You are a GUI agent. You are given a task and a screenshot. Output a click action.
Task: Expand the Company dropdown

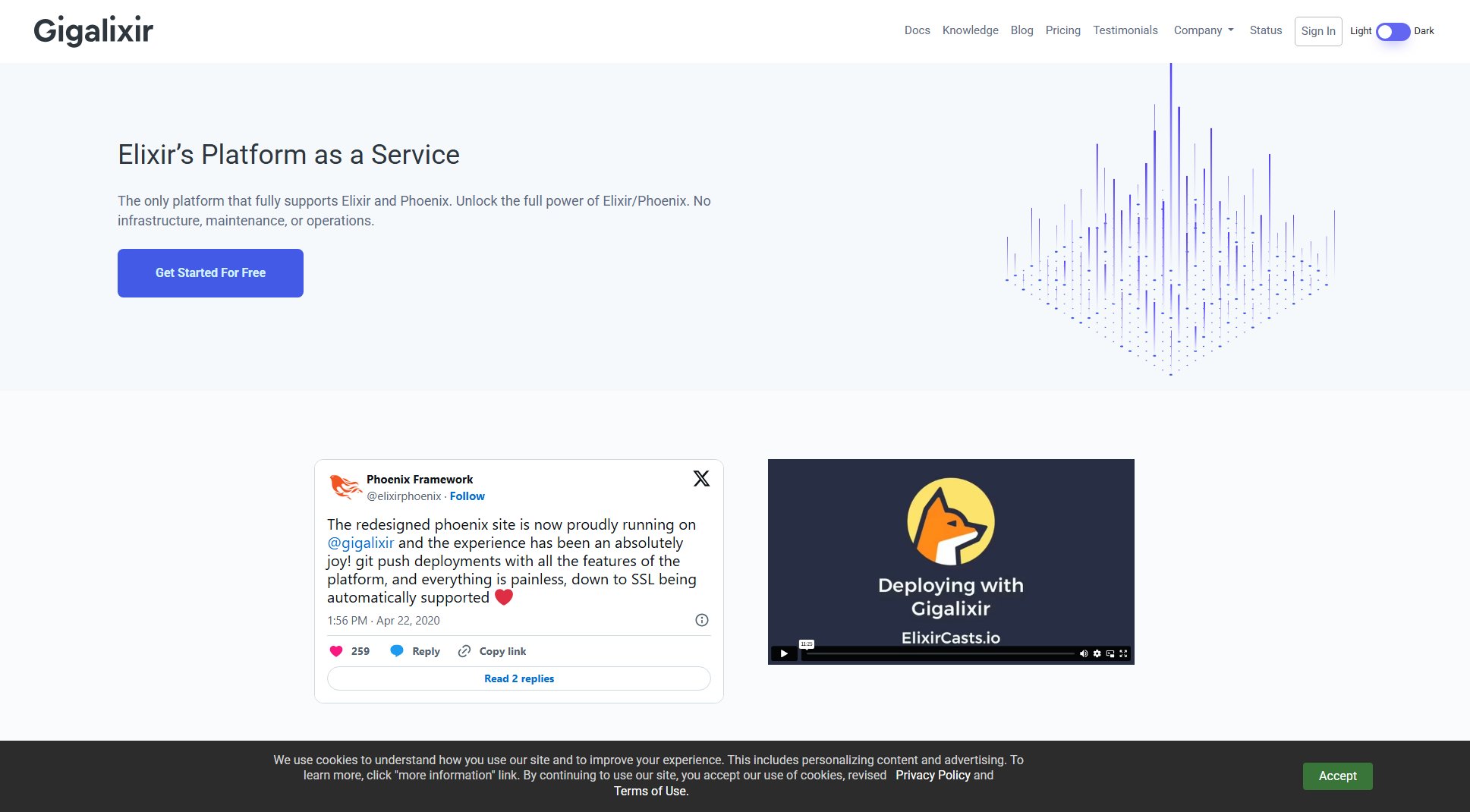pos(1204,30)
